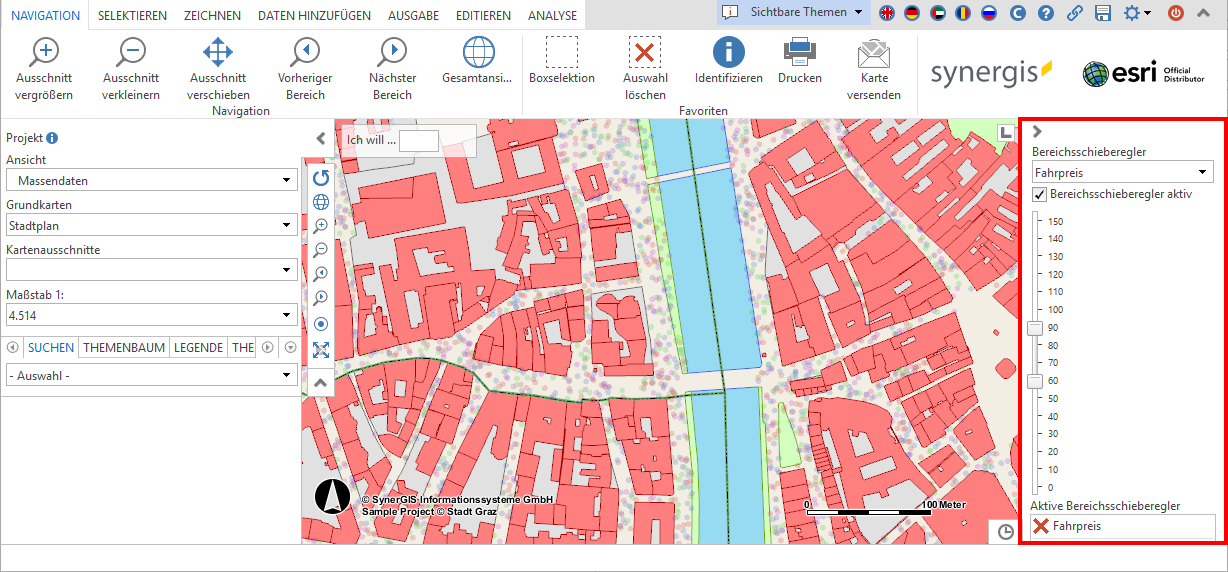Uncheck Bereichsschieberegler aktiv checkbox
The width and height of the screenshot is (1228, 572).
[x=1040, y=194]
